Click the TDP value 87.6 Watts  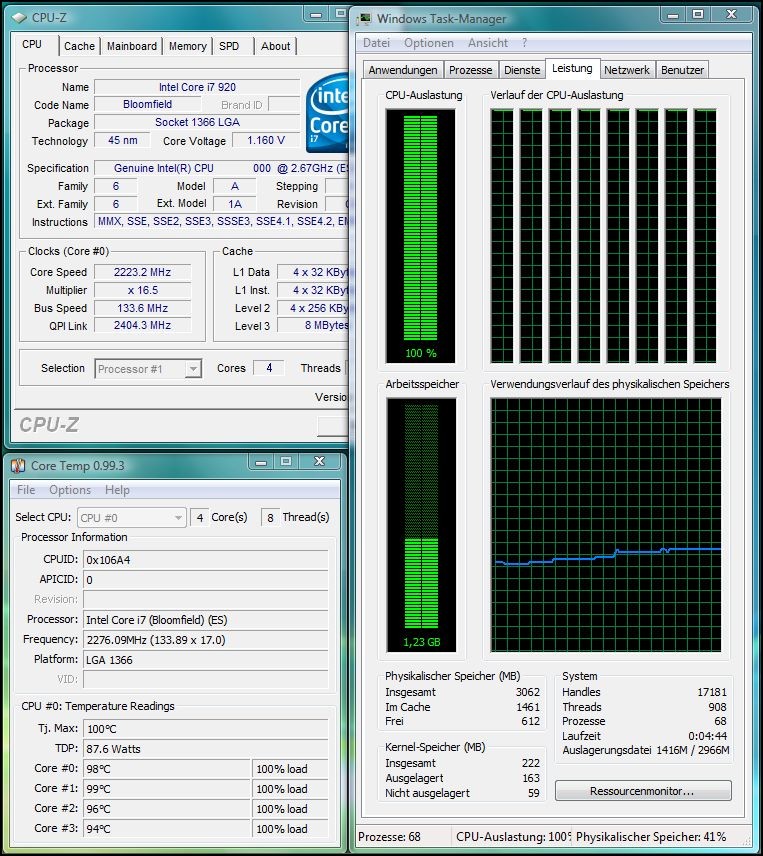pos(205,749)
